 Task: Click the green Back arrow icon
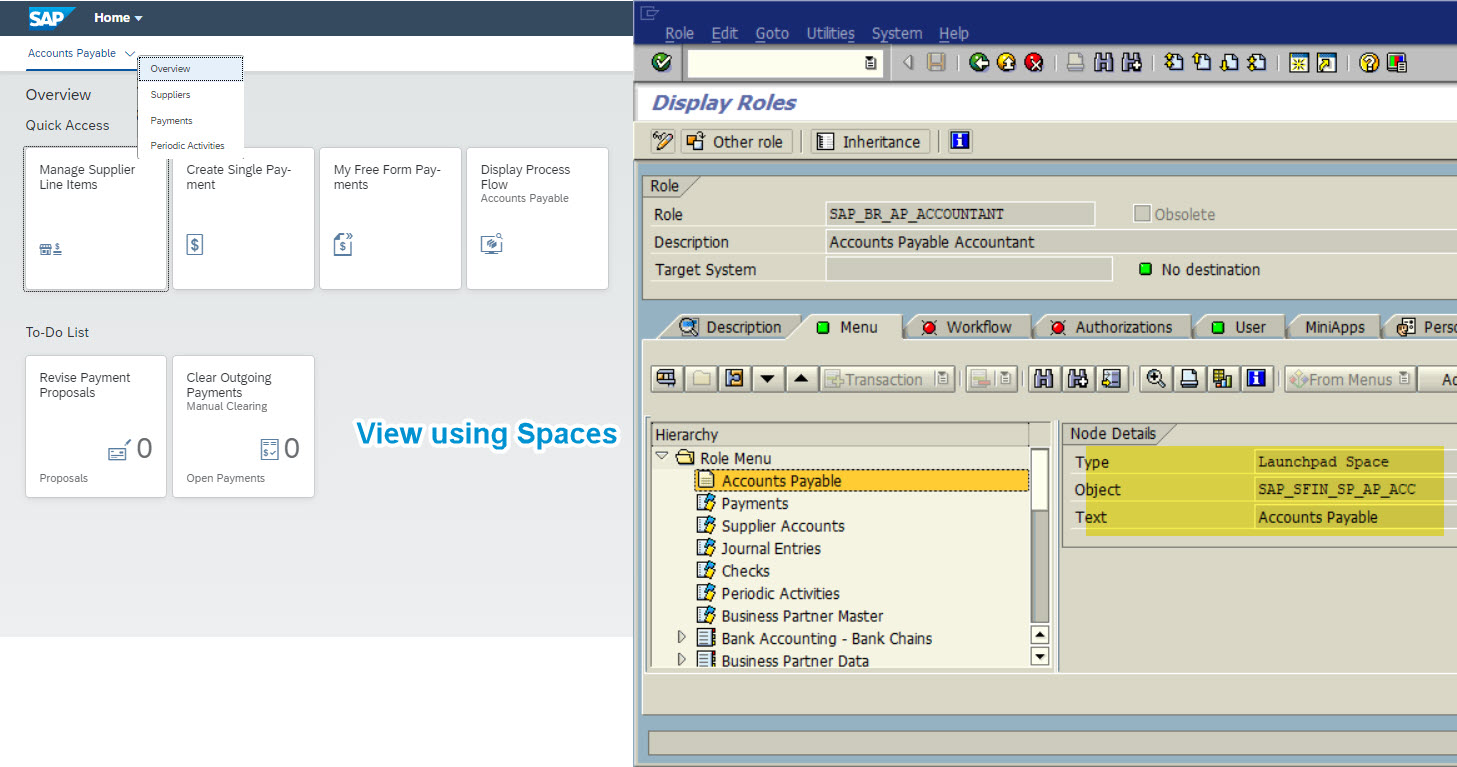tap(979, 63)
